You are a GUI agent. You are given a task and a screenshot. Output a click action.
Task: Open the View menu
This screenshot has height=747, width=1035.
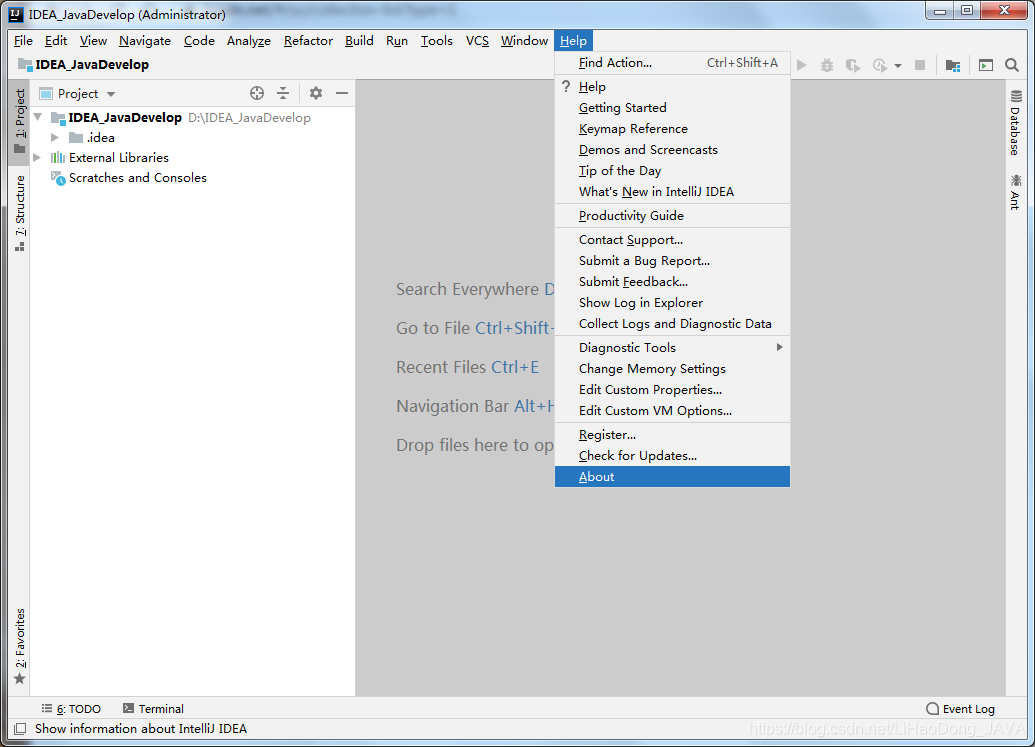93,41
